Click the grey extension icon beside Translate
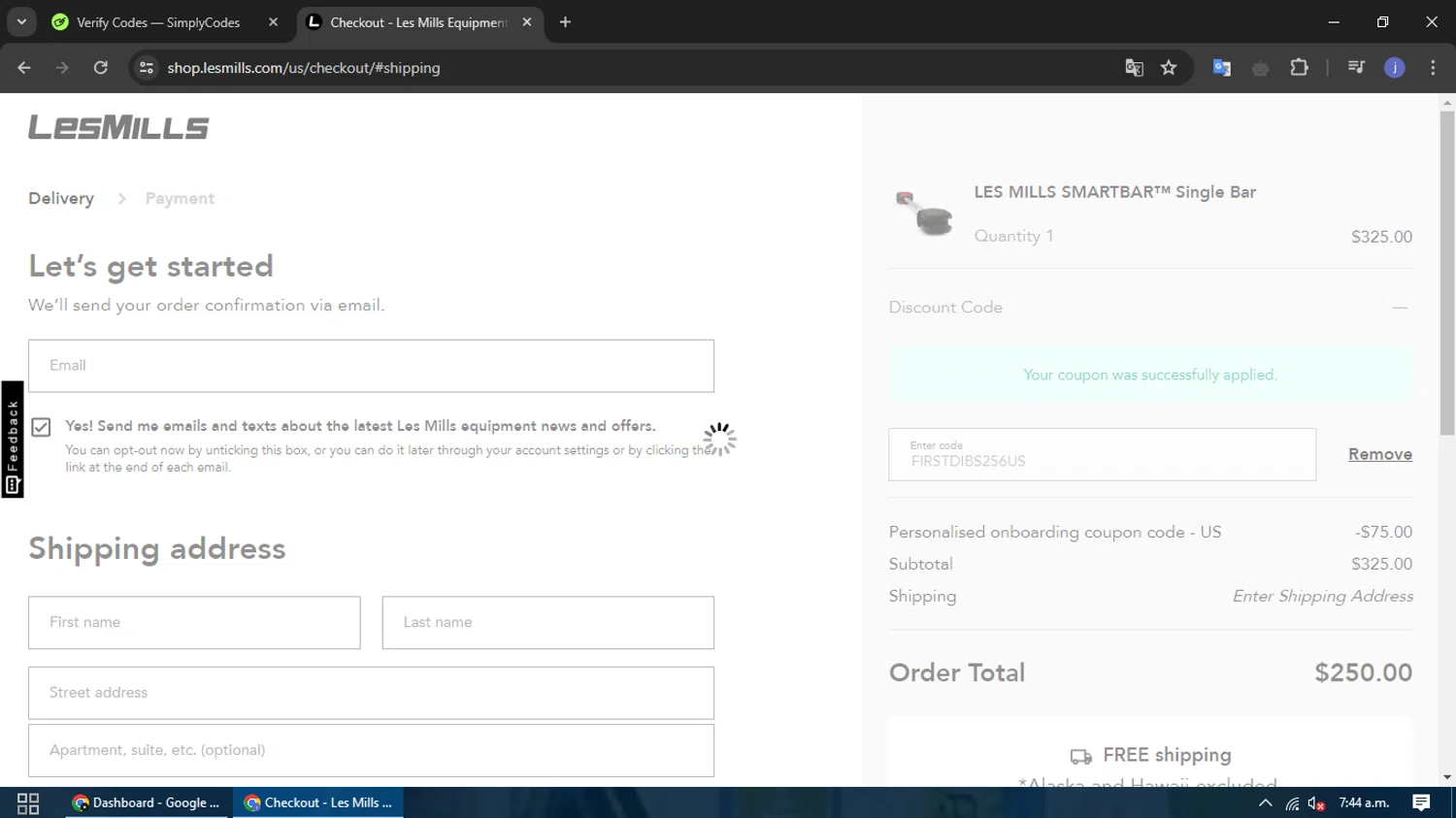 coord(1260,68)
